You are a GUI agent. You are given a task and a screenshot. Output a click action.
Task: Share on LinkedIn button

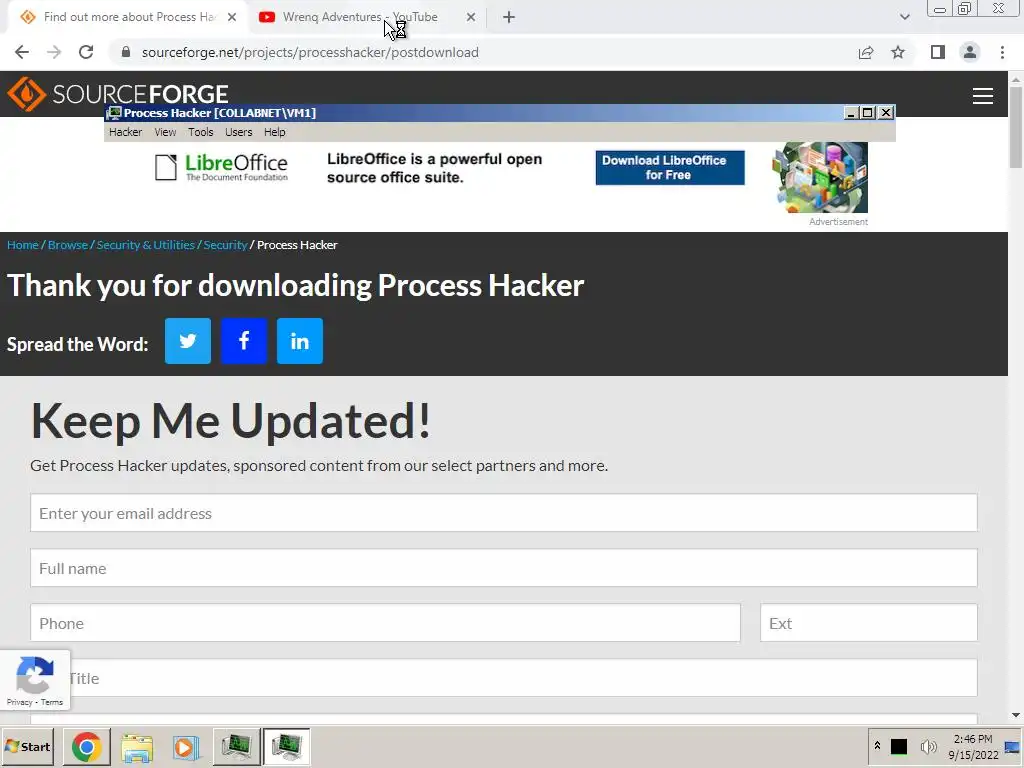tap(300, 341)
